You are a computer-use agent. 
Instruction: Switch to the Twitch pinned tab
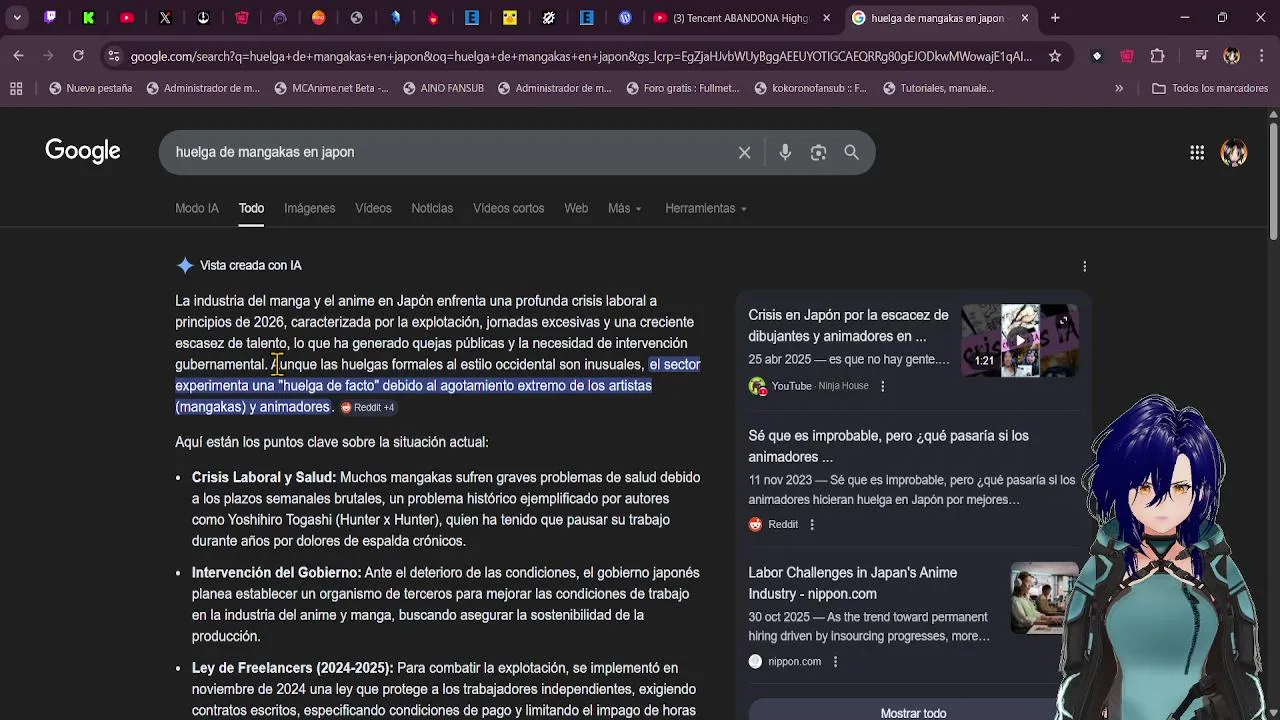coord(50,17)
